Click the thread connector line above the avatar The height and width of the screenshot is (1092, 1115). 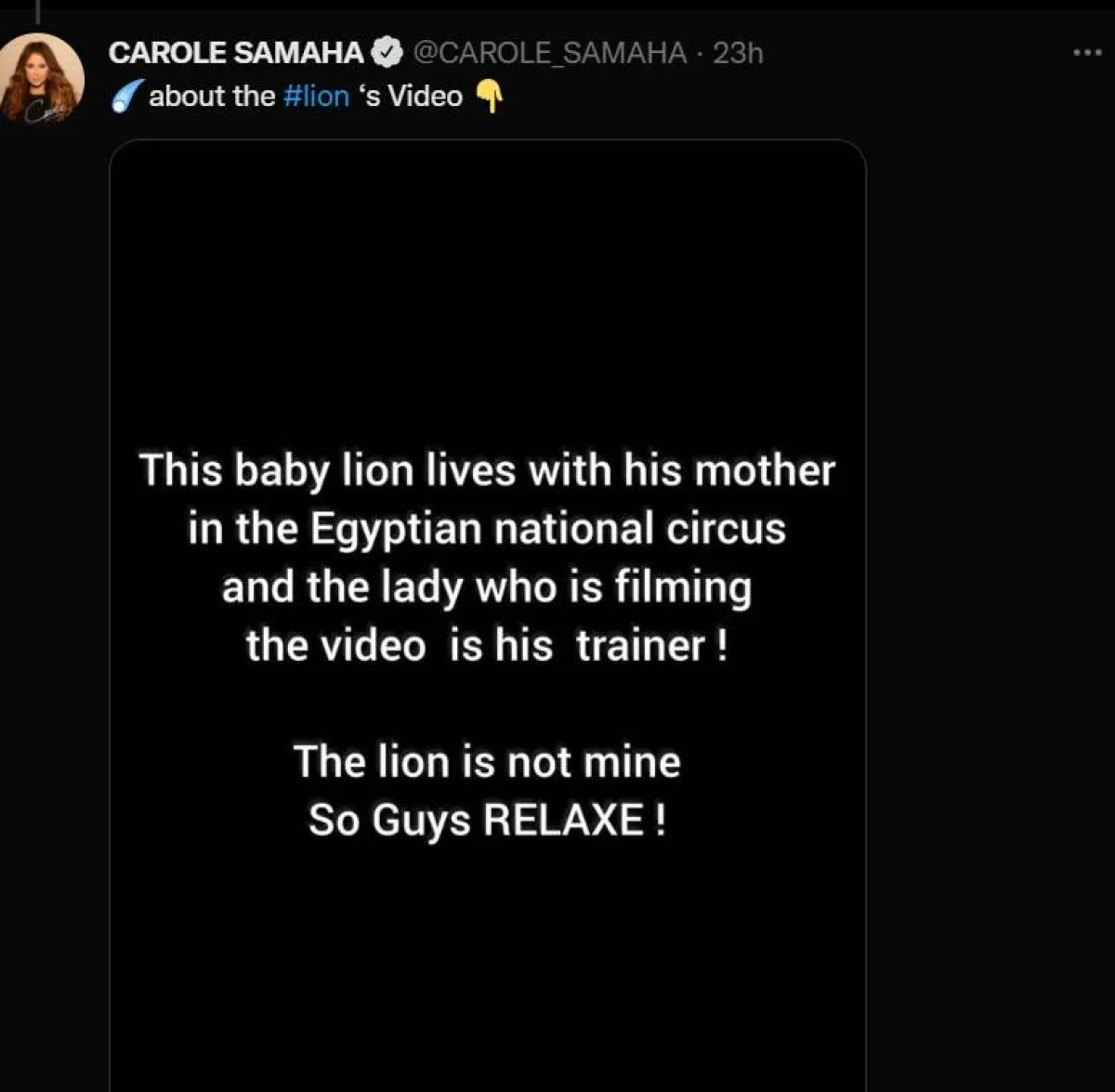tap(37, 11)
